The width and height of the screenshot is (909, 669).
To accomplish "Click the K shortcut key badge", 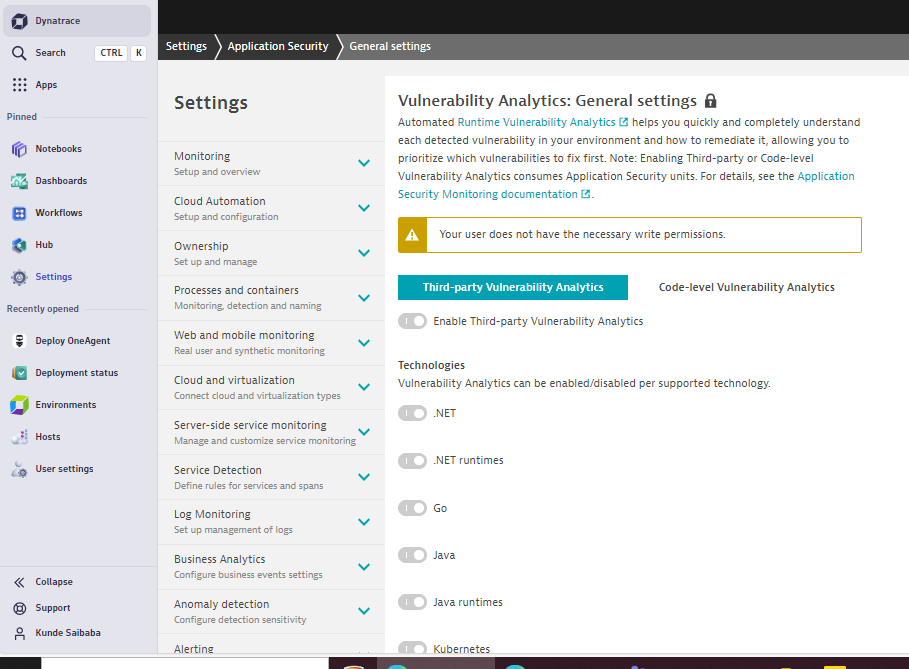I will click(x=139, y=53).
